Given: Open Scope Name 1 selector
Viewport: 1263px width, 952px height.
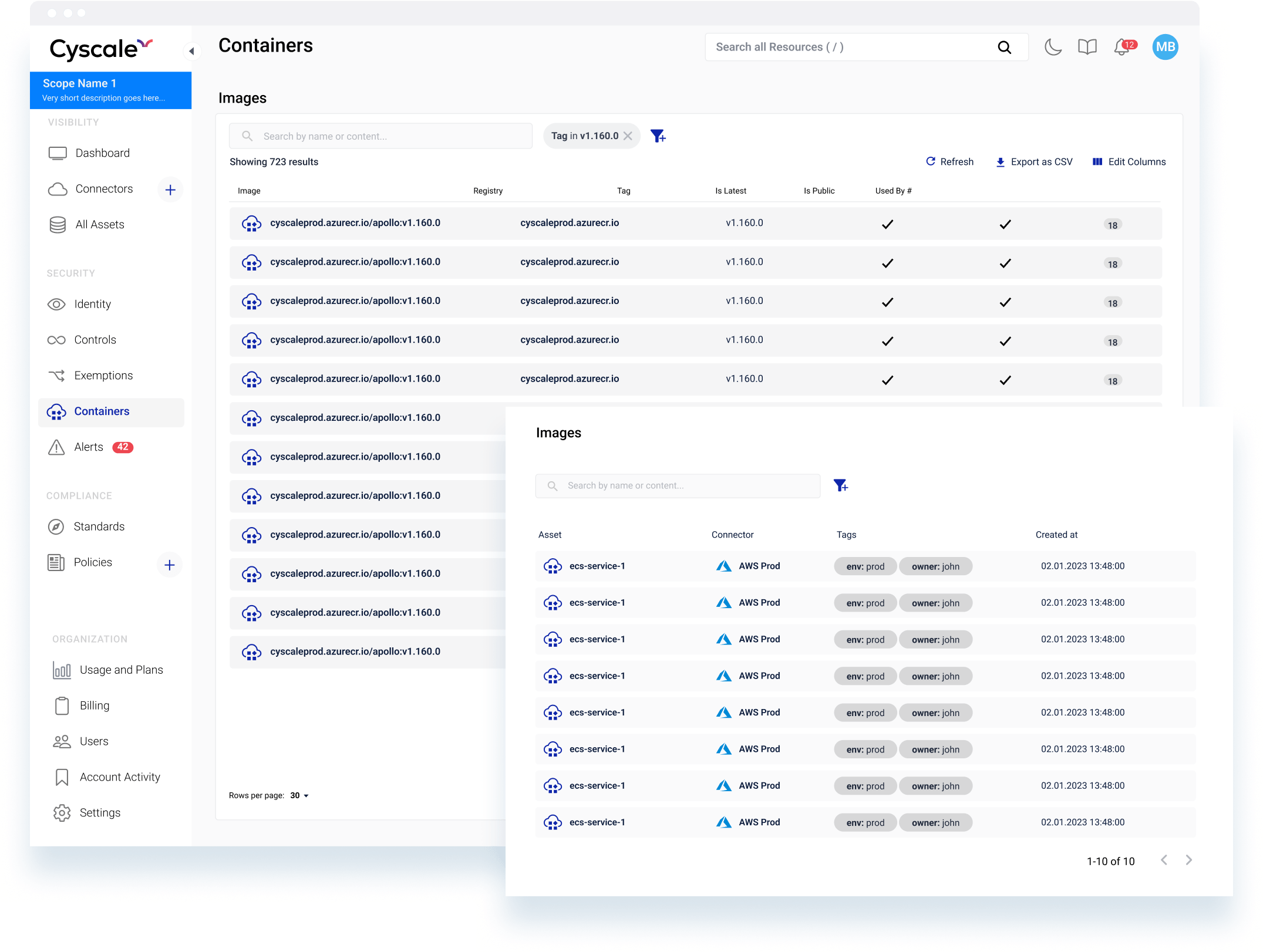Looking at the screenshot, I should pyautogui.click(x=110, y=90).
